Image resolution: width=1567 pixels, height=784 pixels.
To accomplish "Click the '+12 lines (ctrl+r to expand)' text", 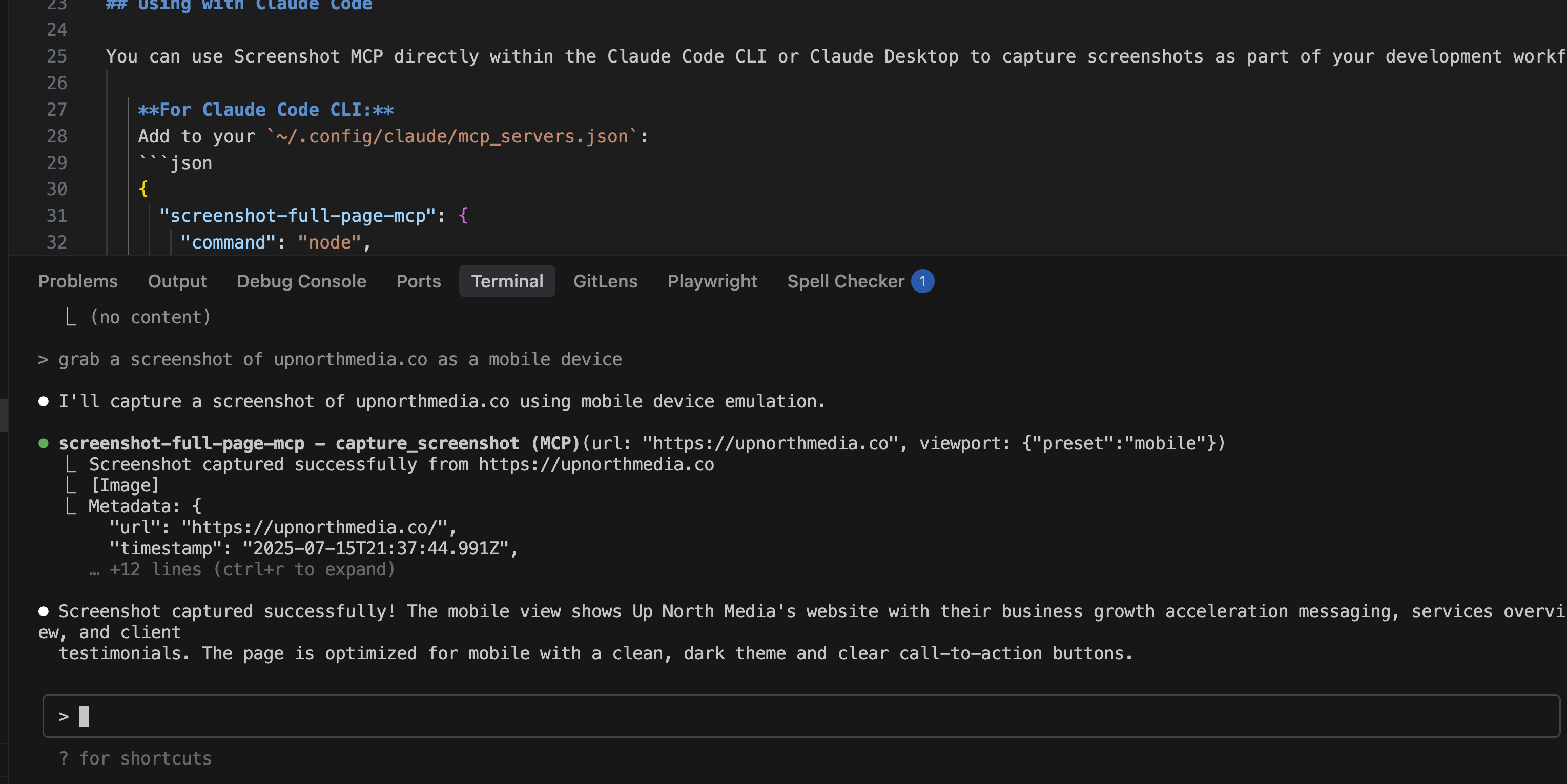I will [x=253, y=569].
